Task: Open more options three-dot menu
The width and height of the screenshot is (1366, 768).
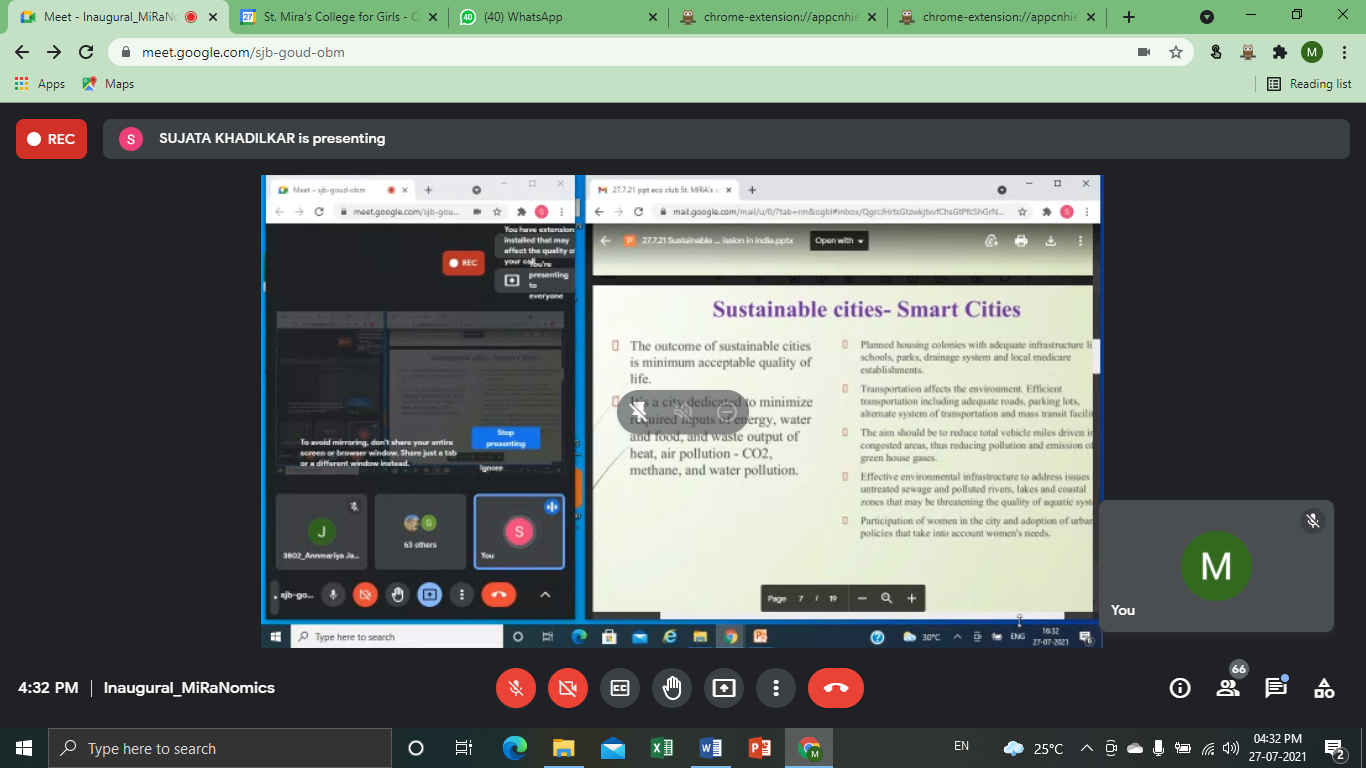Action: (775, 688)
